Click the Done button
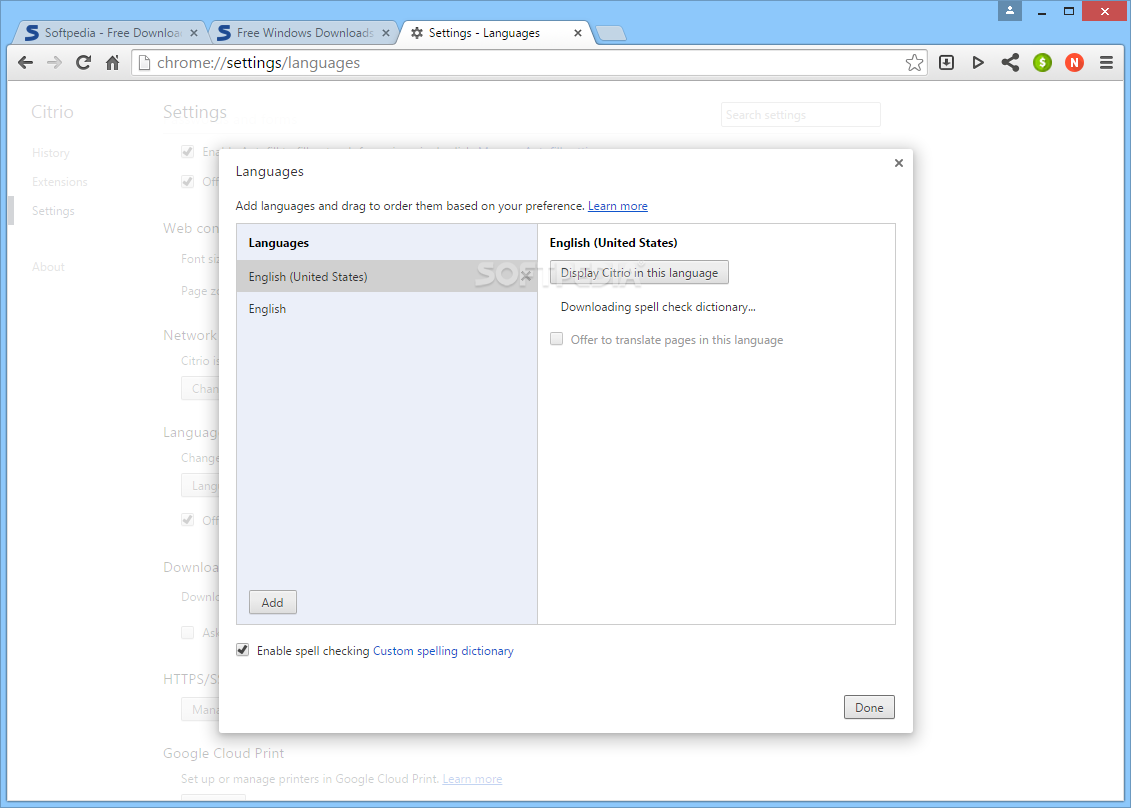The height and width of the screenshot is (808, 1131). (x=869, y=707)
